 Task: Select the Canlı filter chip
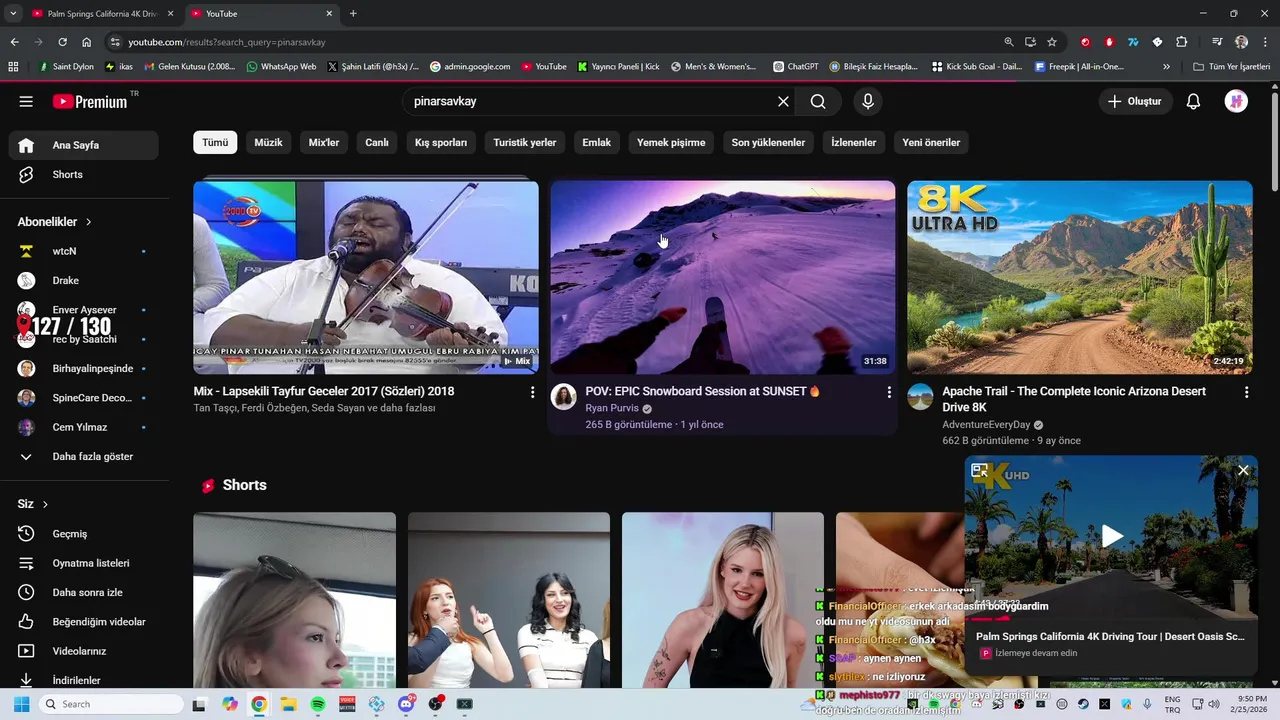click(x=377, y=142)
